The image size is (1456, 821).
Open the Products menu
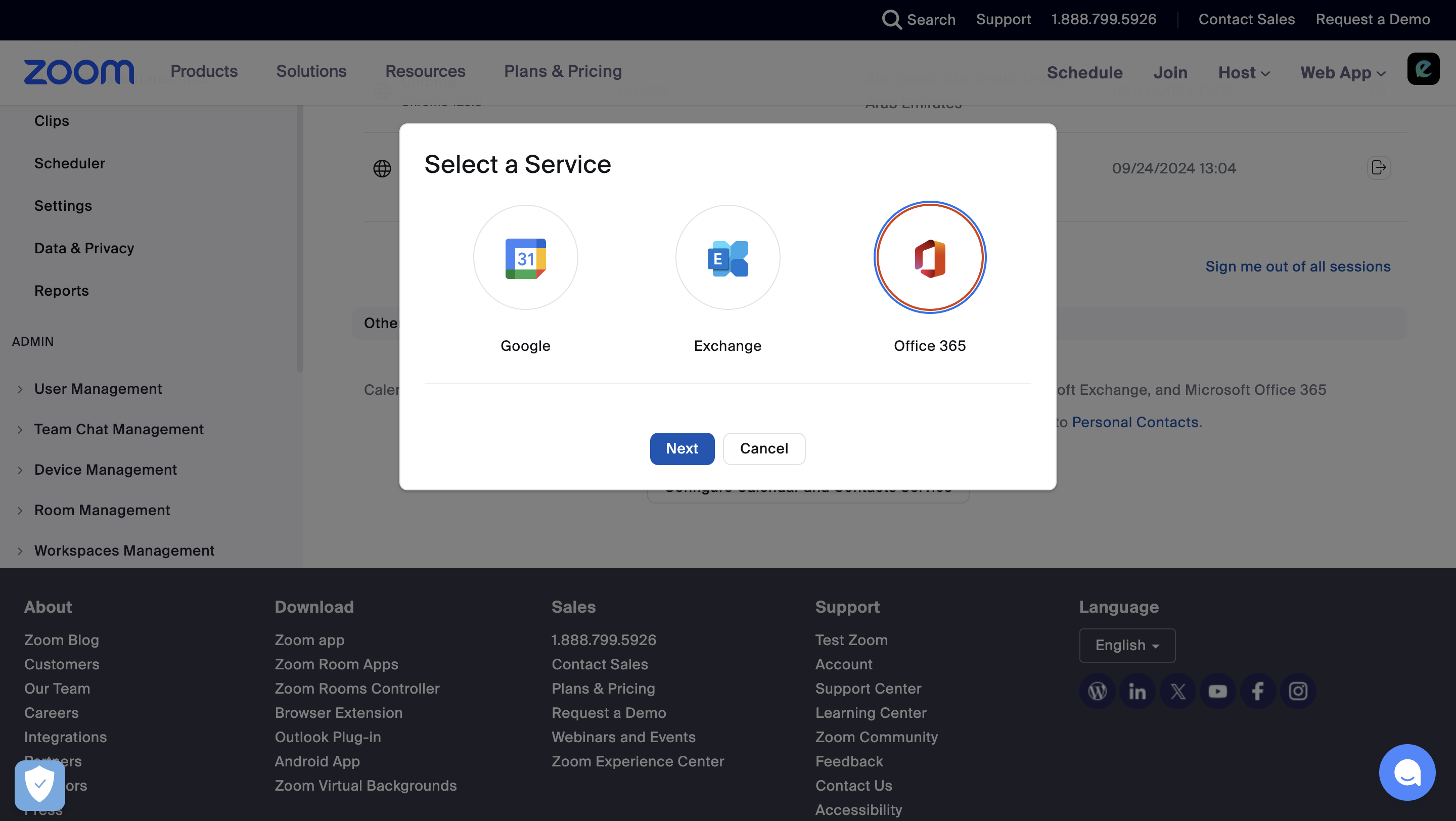click(x=203, y=71)
